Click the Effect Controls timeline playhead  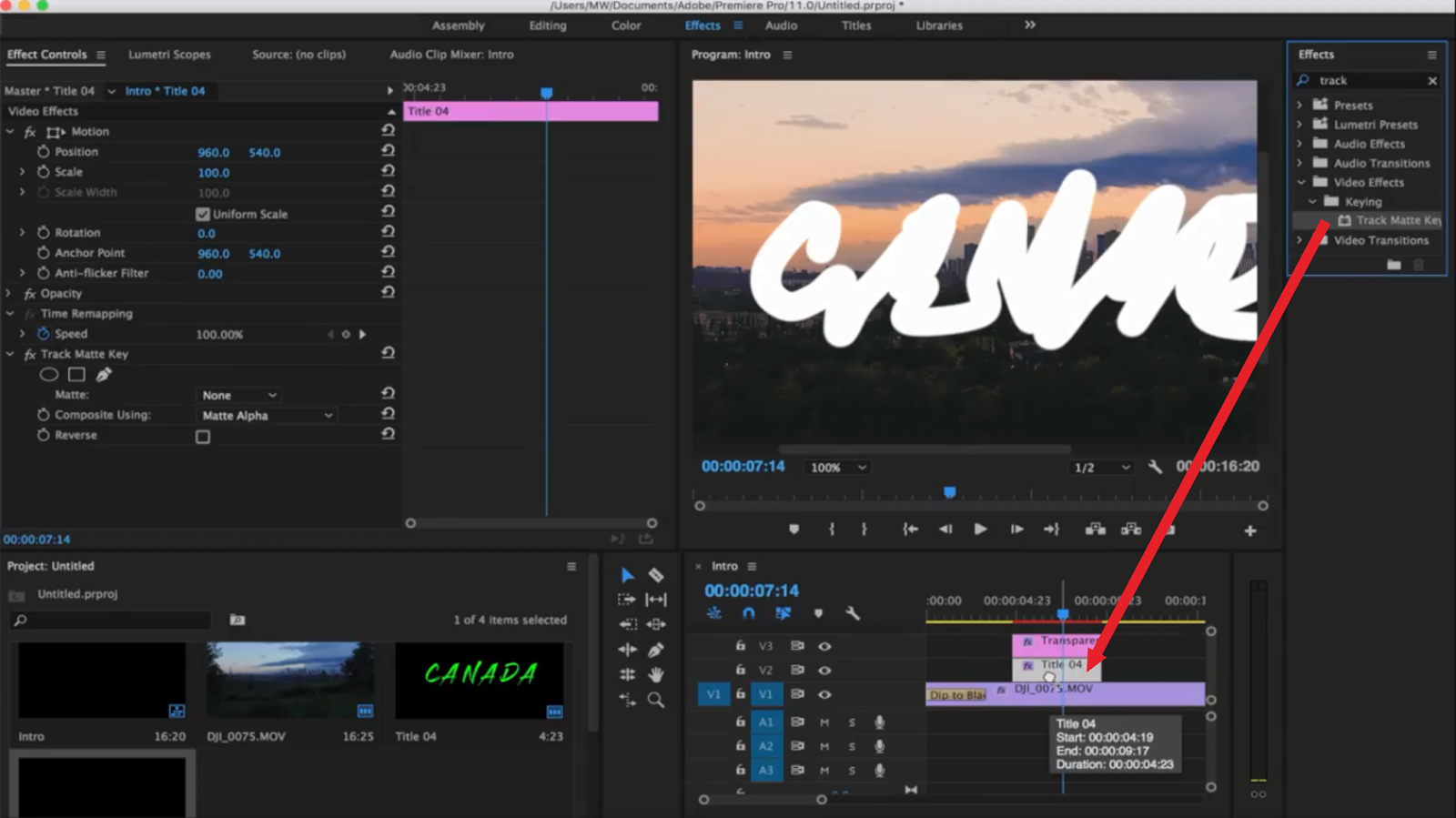546,93
